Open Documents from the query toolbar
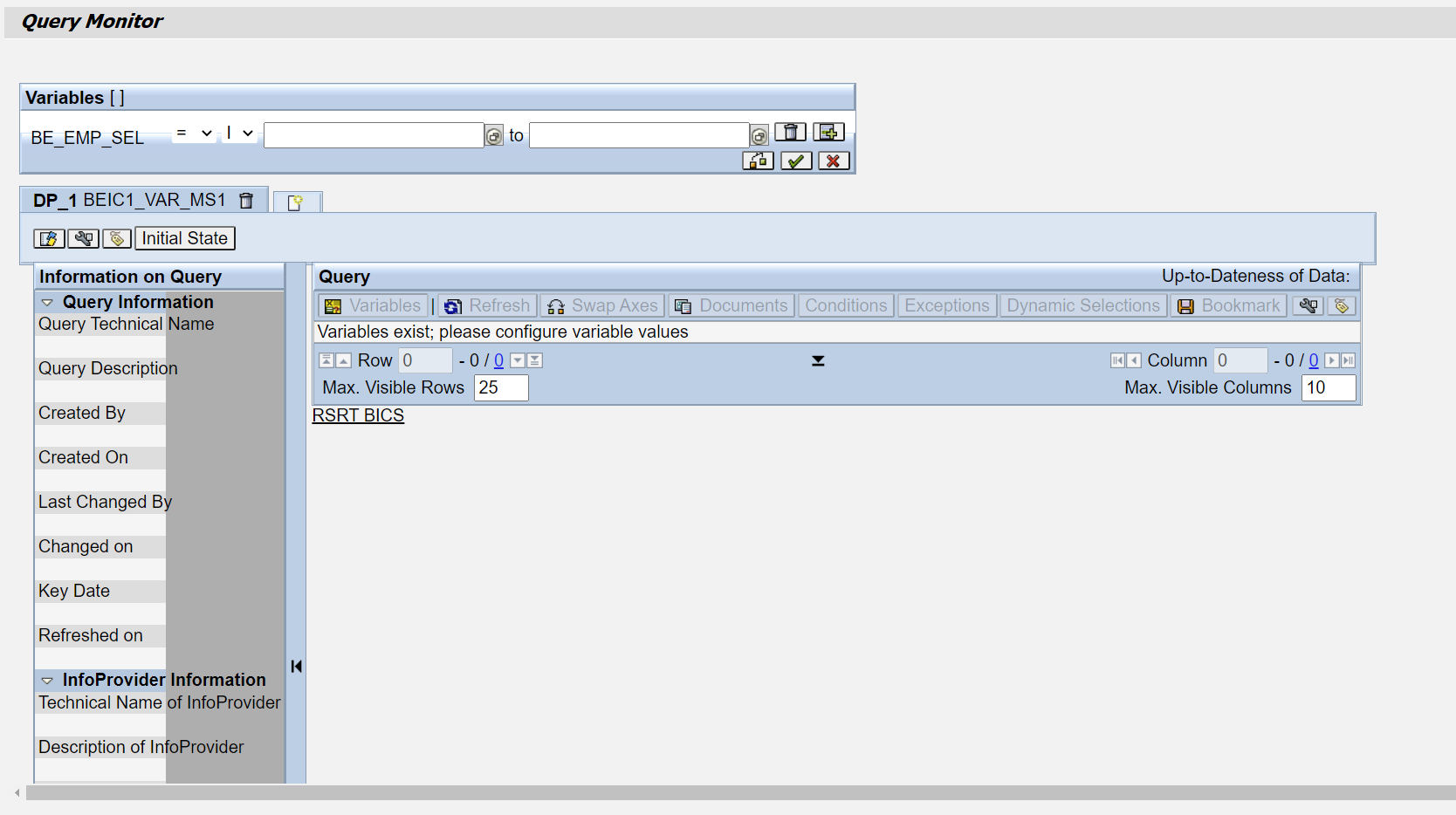The height and width of the screenshot is (815, 1456). (x=731, y=305)
